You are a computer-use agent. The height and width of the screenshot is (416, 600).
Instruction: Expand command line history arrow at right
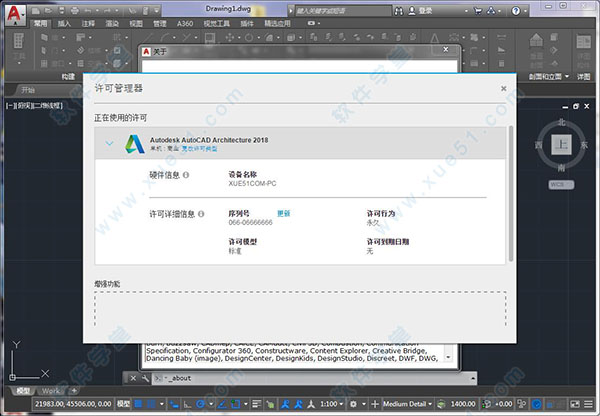pyautogui.click(x=473, y=378)
